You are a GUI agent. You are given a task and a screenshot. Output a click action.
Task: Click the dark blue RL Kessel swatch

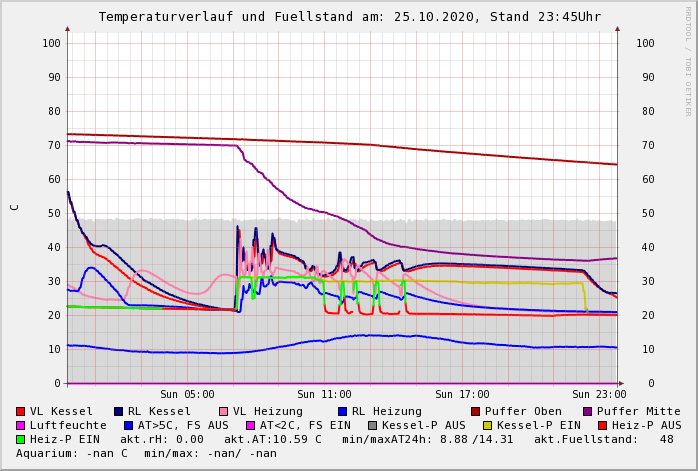119,411
